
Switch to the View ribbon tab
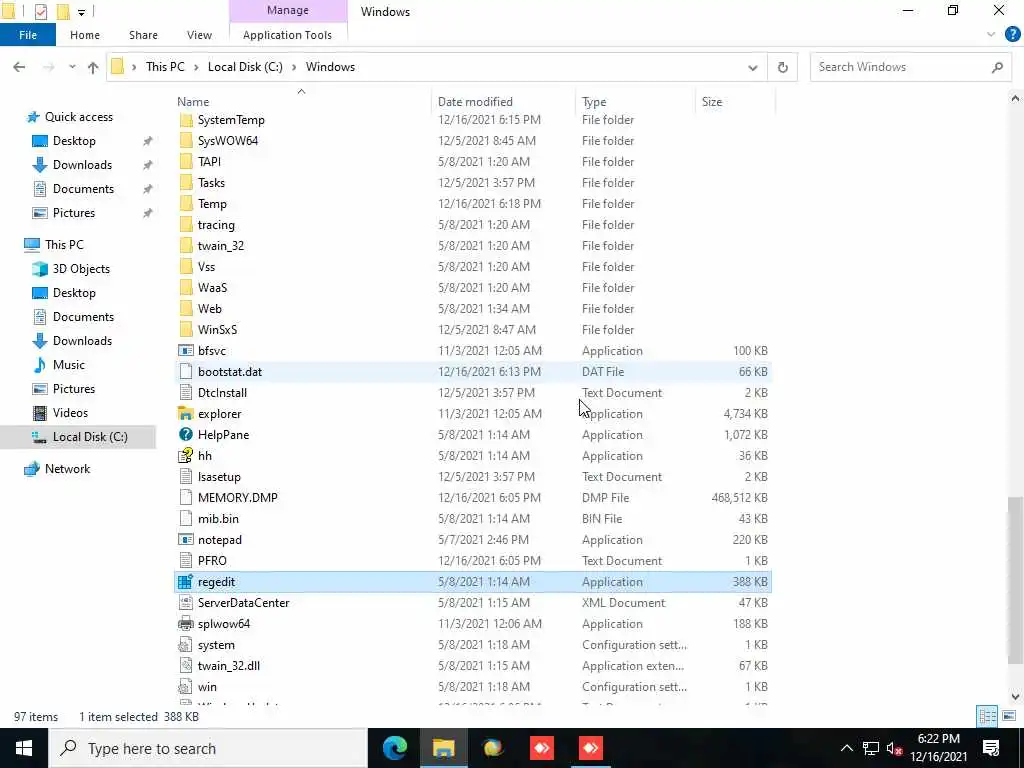(199, 35)
